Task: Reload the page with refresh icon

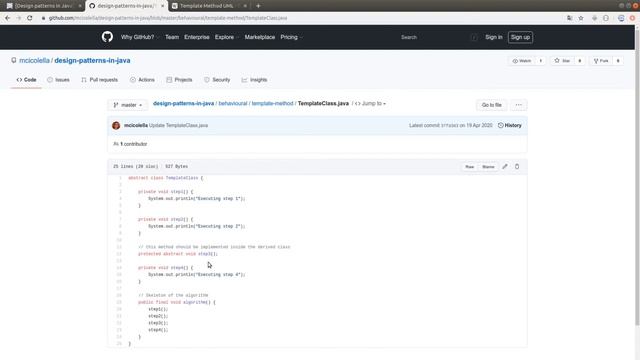Action: (x=30, y=18)
